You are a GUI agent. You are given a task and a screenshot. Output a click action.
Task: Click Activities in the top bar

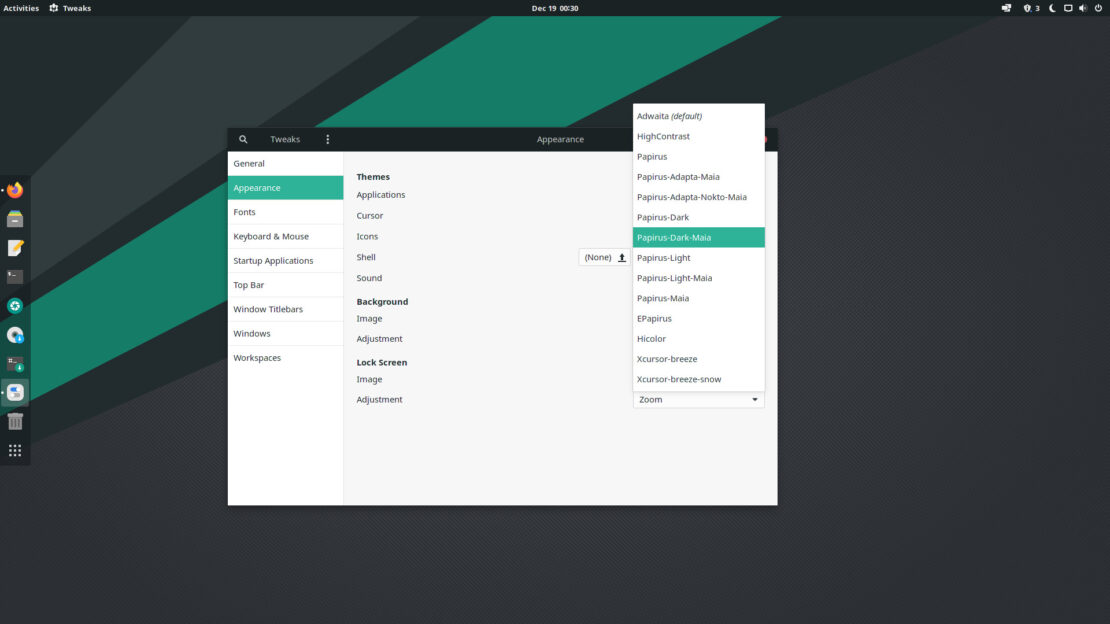pos(20,8)
